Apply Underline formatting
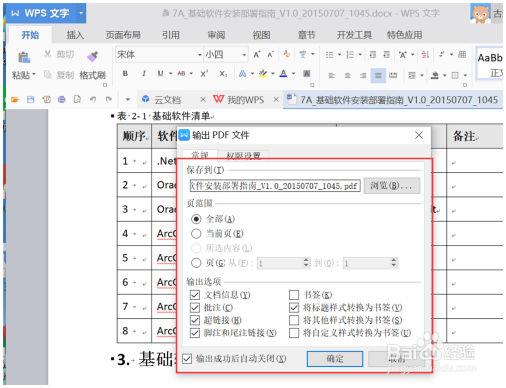The height and width of the screenshot is (388, 506). [160, 74]
